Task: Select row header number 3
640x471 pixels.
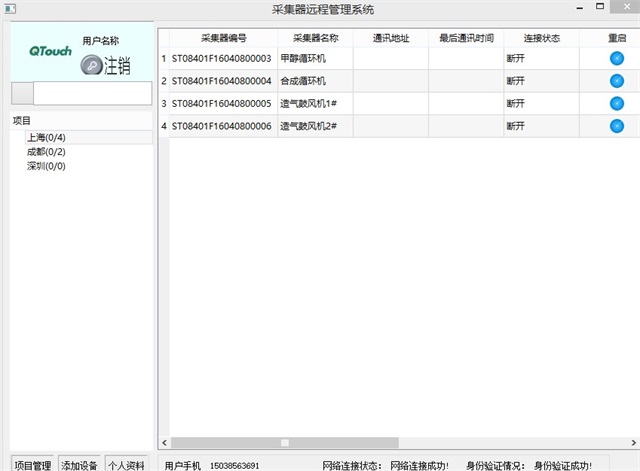Action: click(164, 103)
